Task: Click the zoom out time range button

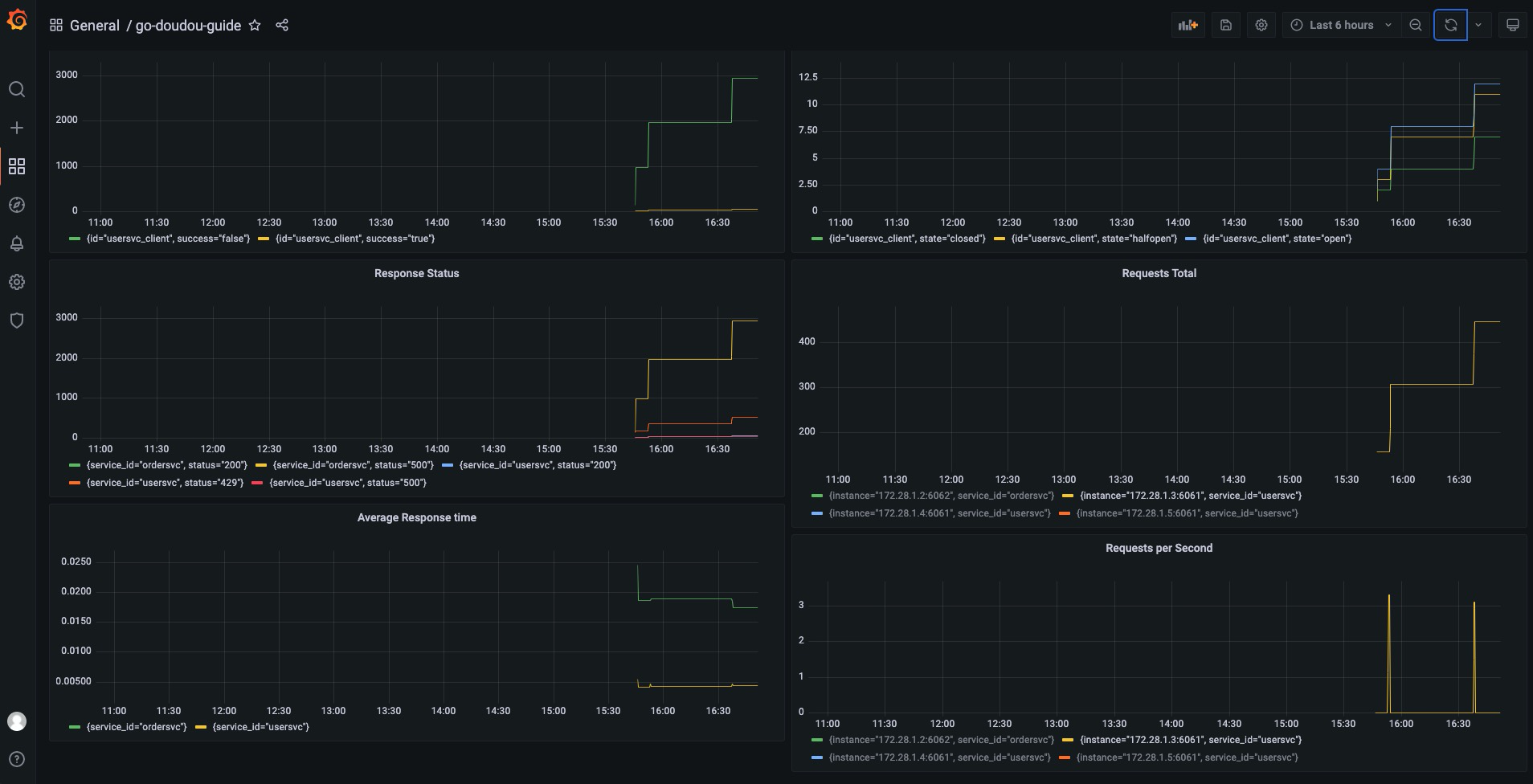Action: coord(1416,25)
